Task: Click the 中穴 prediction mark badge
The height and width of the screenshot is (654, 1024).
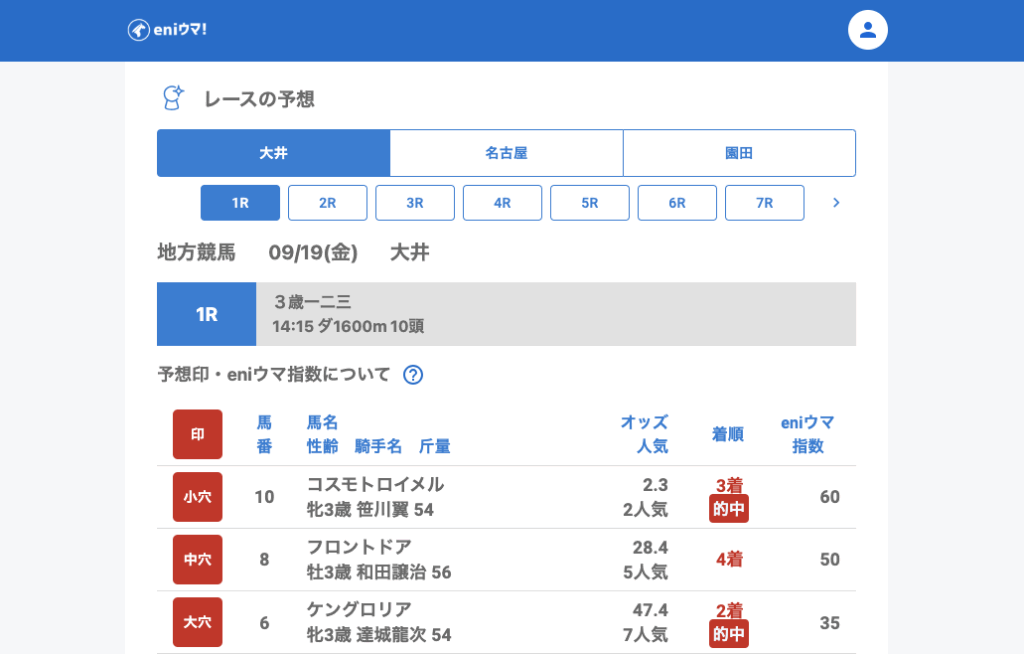Action: click(198, 560)
